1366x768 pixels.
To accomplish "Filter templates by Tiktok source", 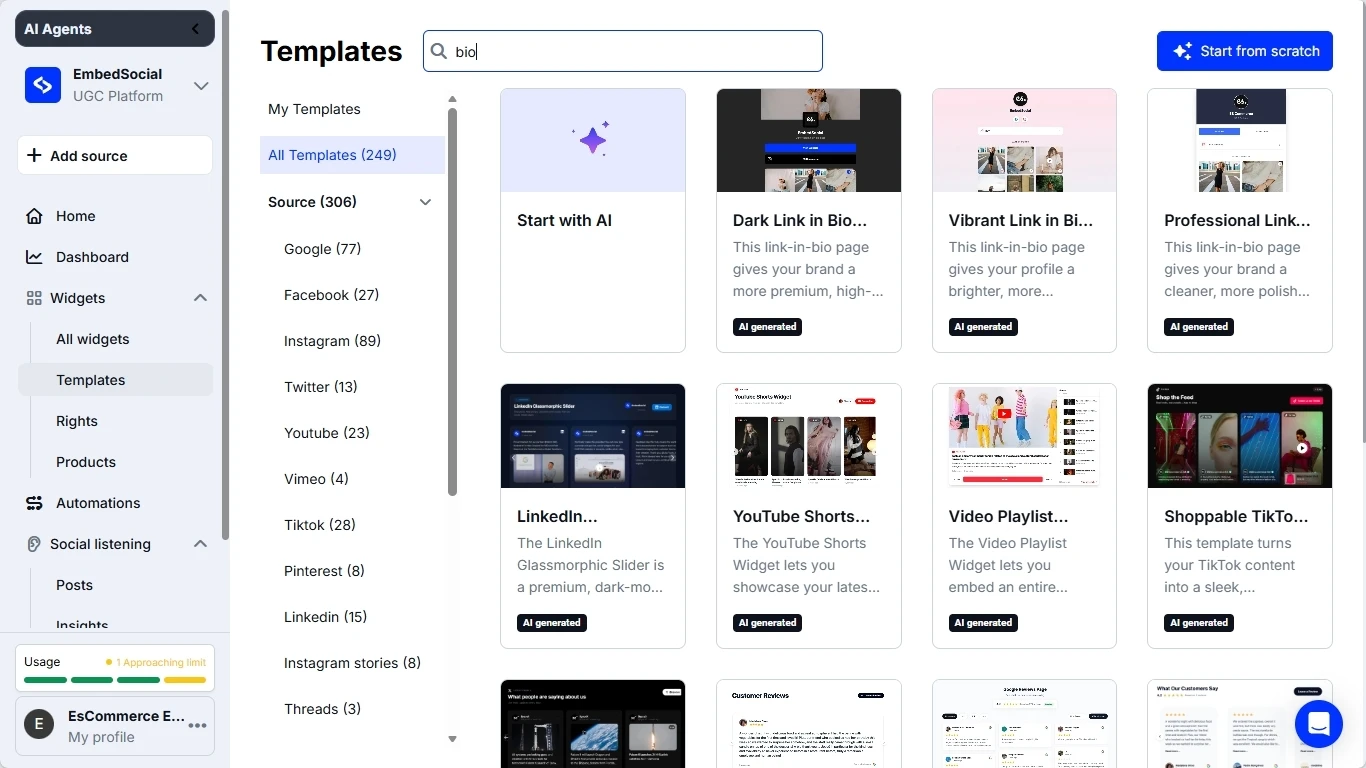I will [320, 525].
